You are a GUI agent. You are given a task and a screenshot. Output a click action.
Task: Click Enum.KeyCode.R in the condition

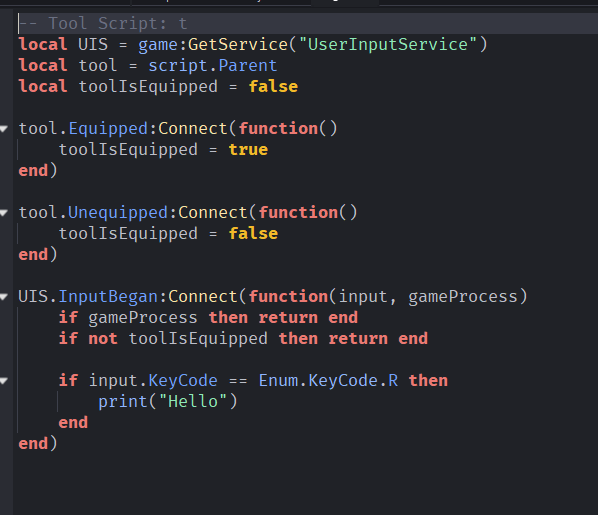328,381
